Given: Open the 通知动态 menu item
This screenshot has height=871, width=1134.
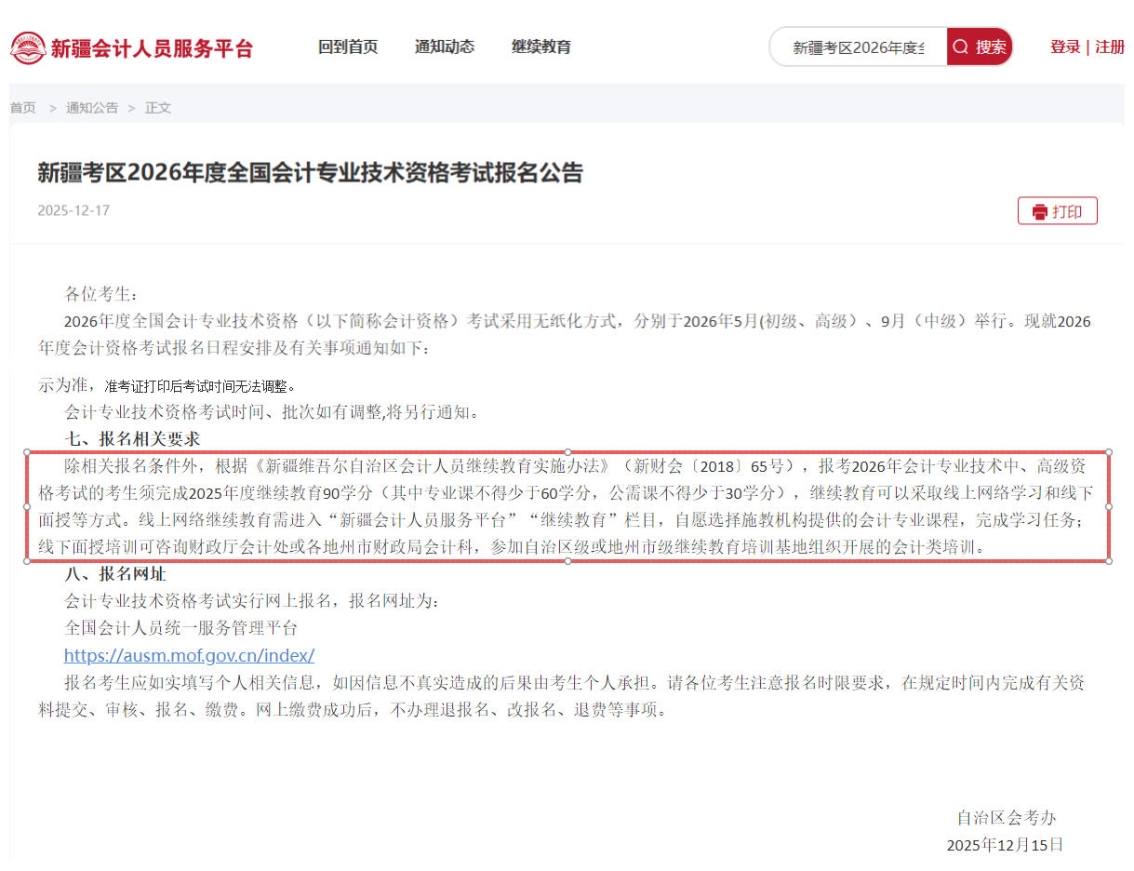Looking at the screenshot, I should pos(444,47).
